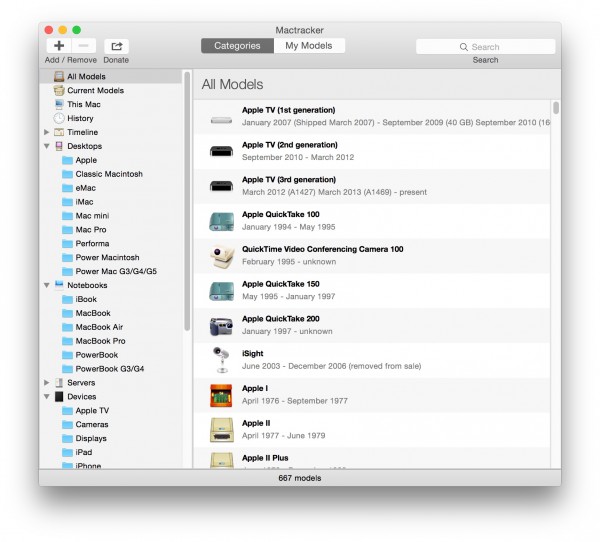The width and height of the screenshot is (600, 542).
Task: Click the green zoom window button
Action: [77, 30]
